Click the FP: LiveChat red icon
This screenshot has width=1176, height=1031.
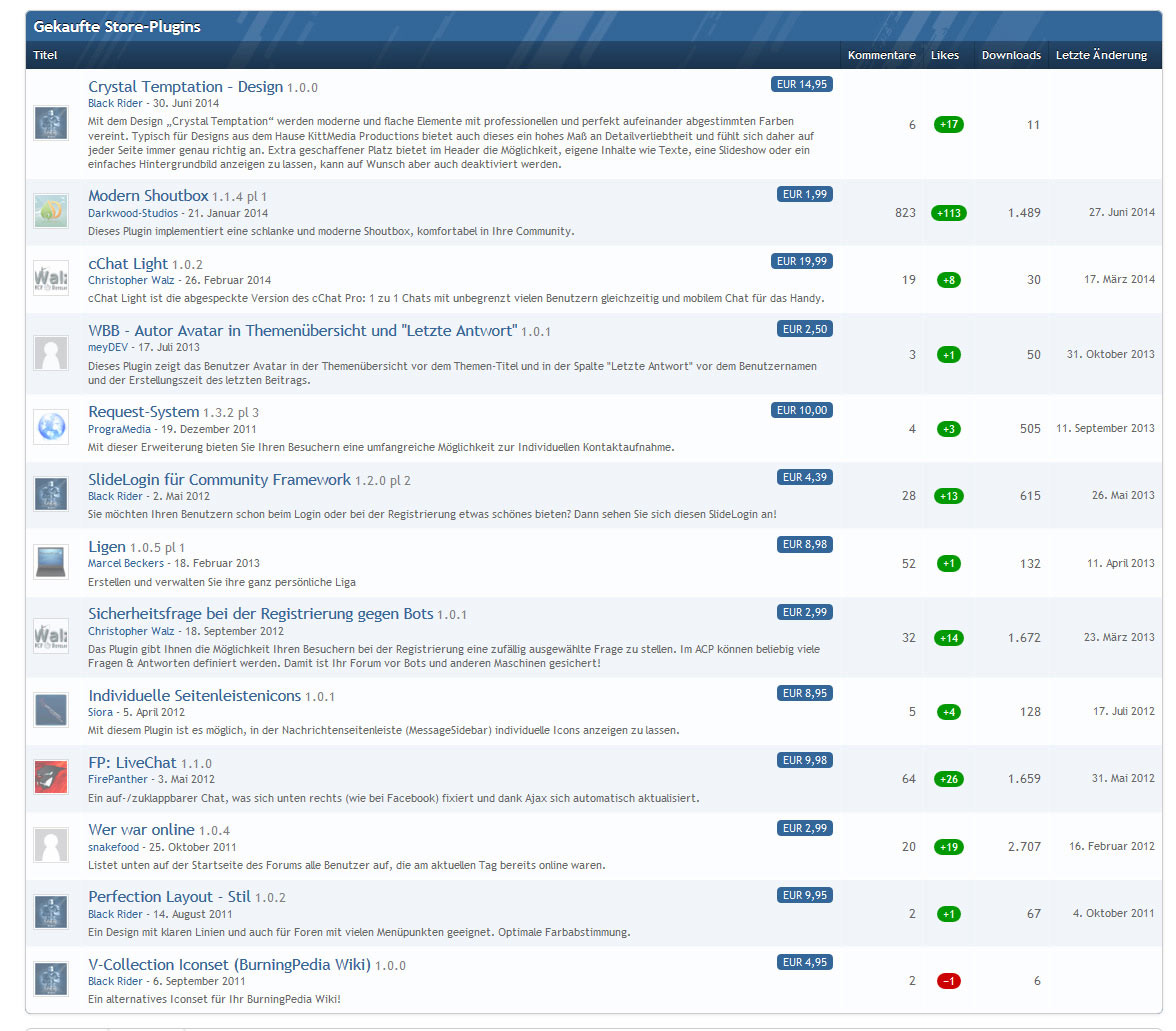[x=51, y=777]
